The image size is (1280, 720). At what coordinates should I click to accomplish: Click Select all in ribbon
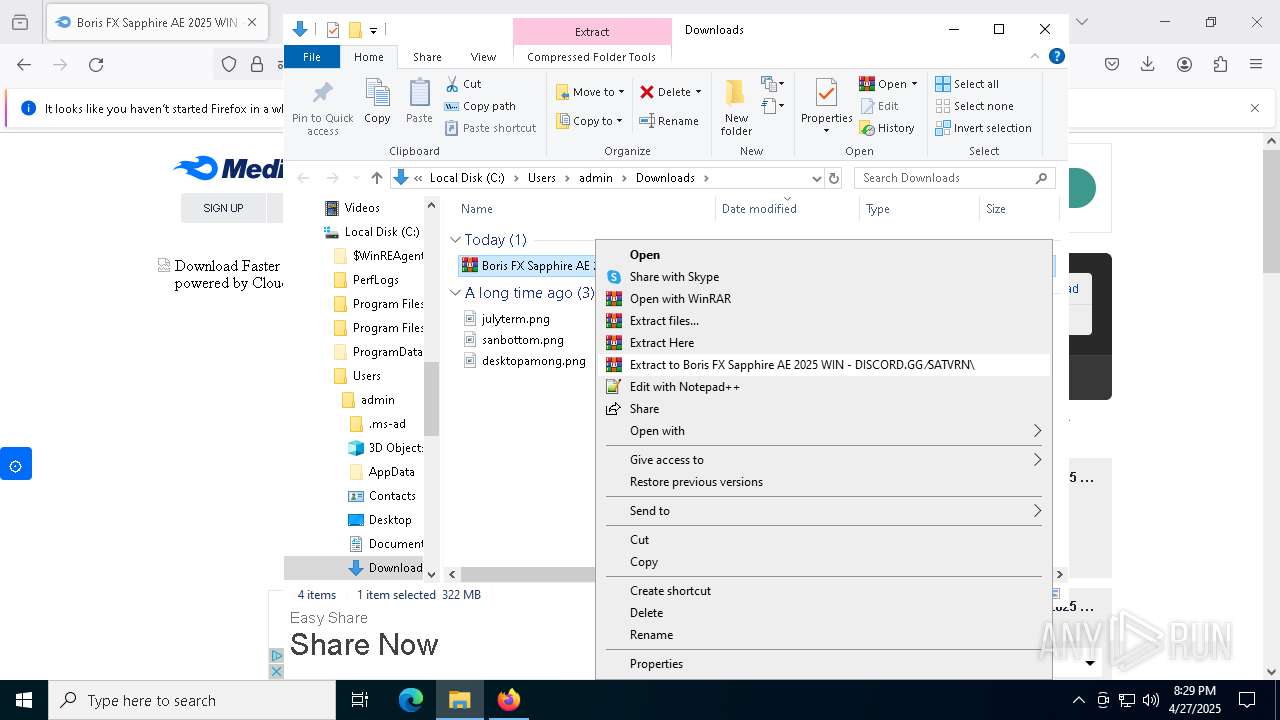pyautogui.click(x=967, y=84)
